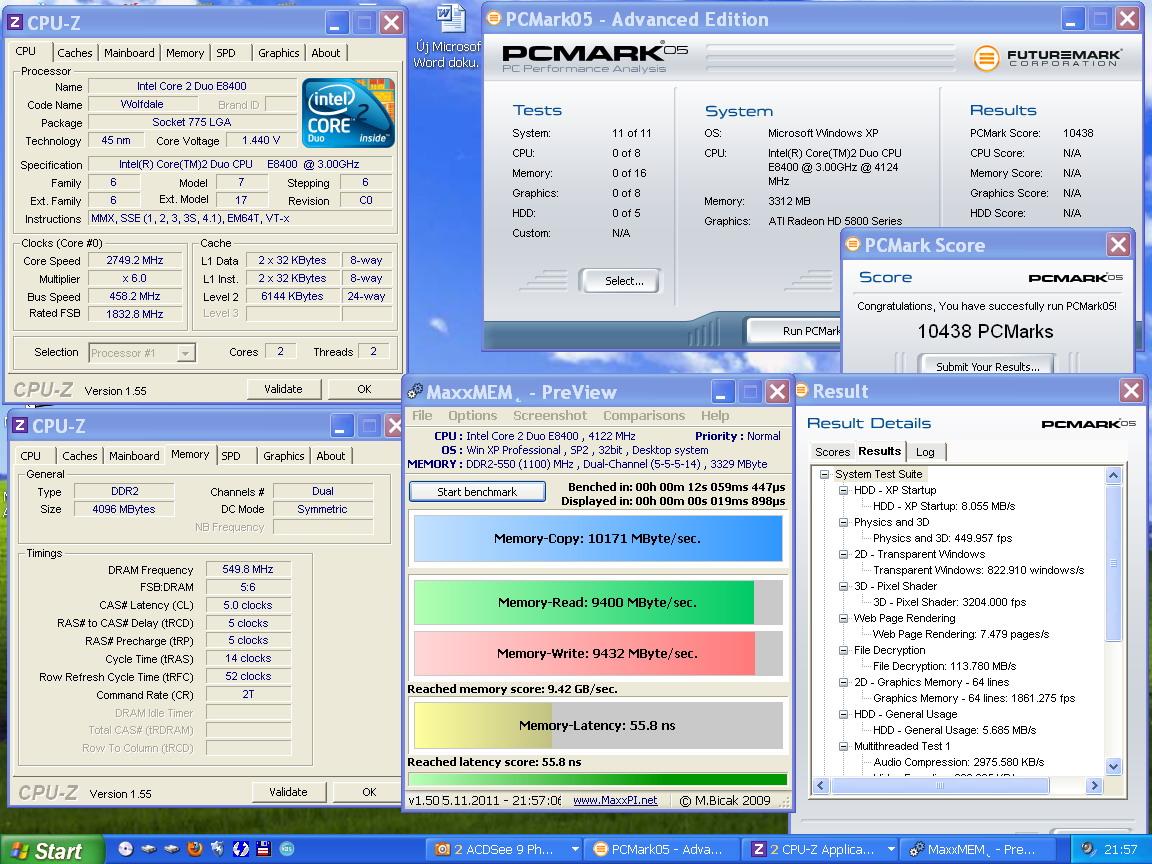The width and height of the screenshot is (1152, 864).
Task: Click the Result window title icon
Action: click(x=801, y=391)
